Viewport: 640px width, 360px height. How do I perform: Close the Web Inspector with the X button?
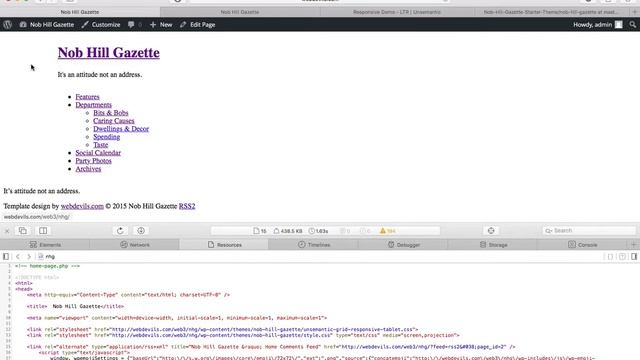7,231
